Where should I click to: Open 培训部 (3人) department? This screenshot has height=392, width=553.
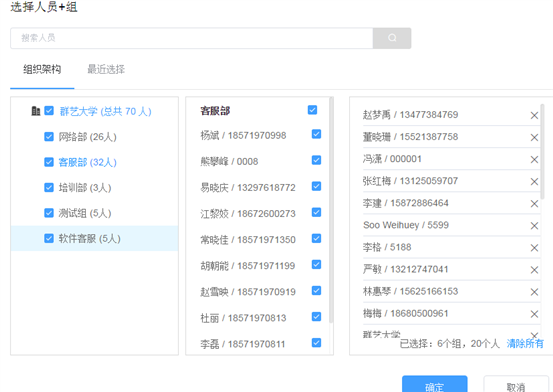pyautogui.click(x=85, y=188)
